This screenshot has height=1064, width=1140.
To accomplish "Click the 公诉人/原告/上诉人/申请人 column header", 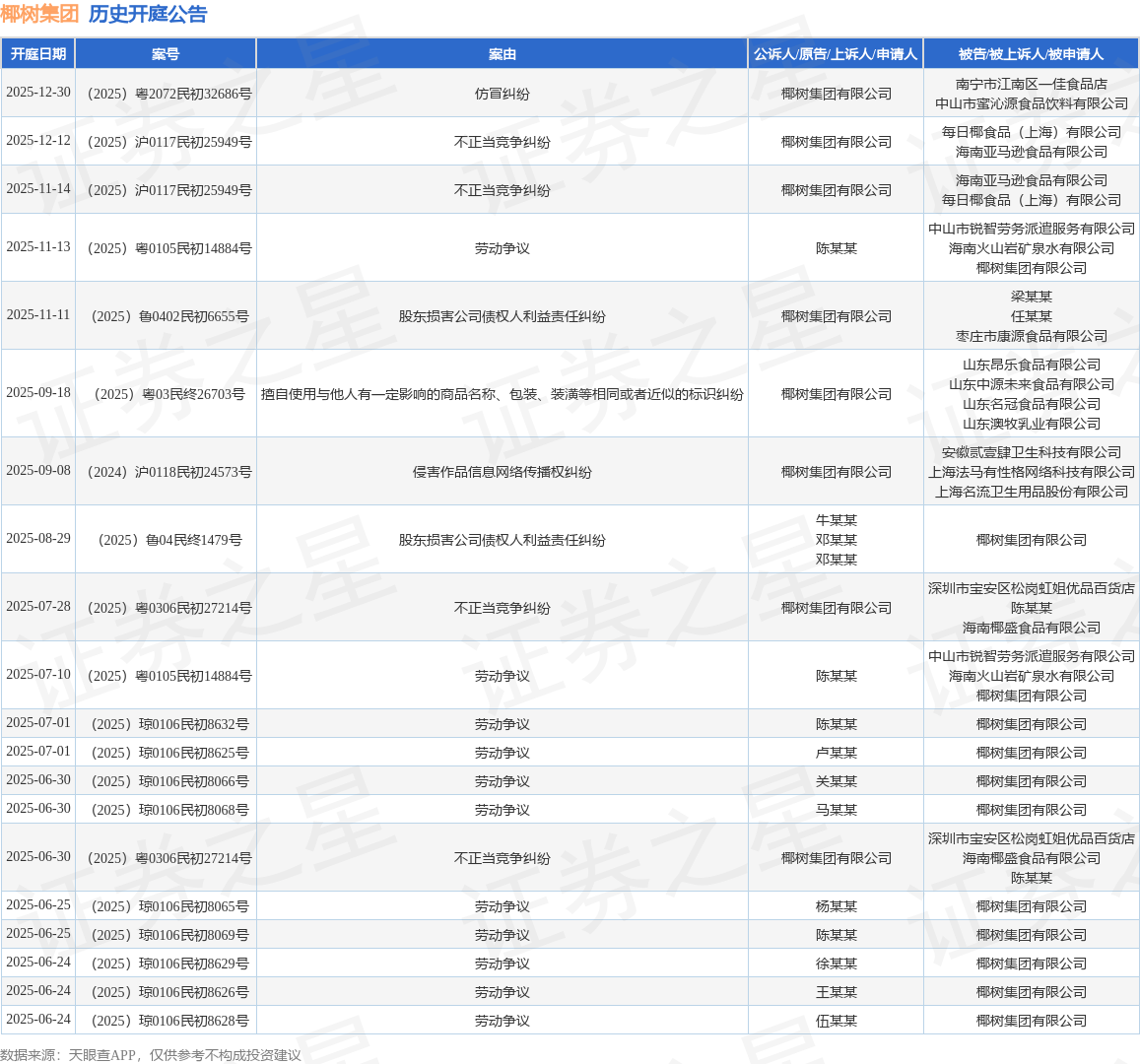I will [837, 54].
